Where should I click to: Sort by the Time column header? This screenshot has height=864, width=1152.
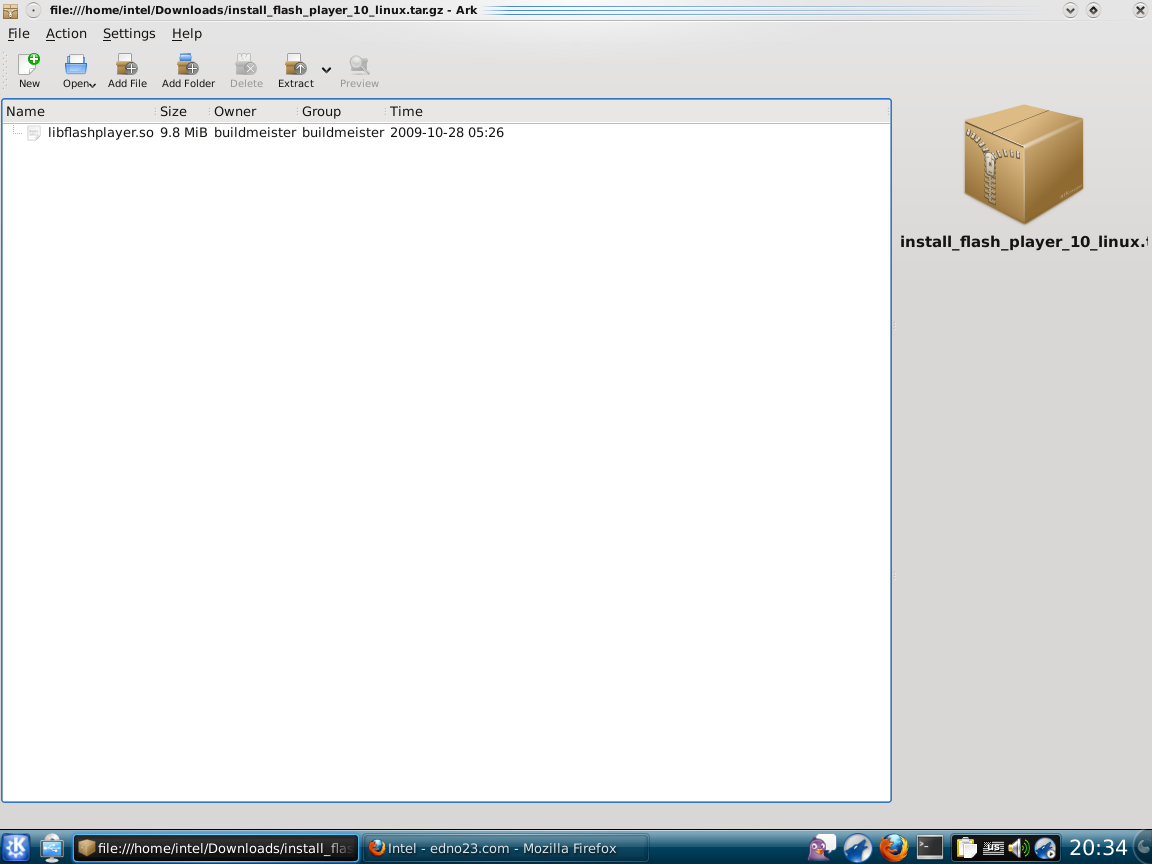point(636,112)
